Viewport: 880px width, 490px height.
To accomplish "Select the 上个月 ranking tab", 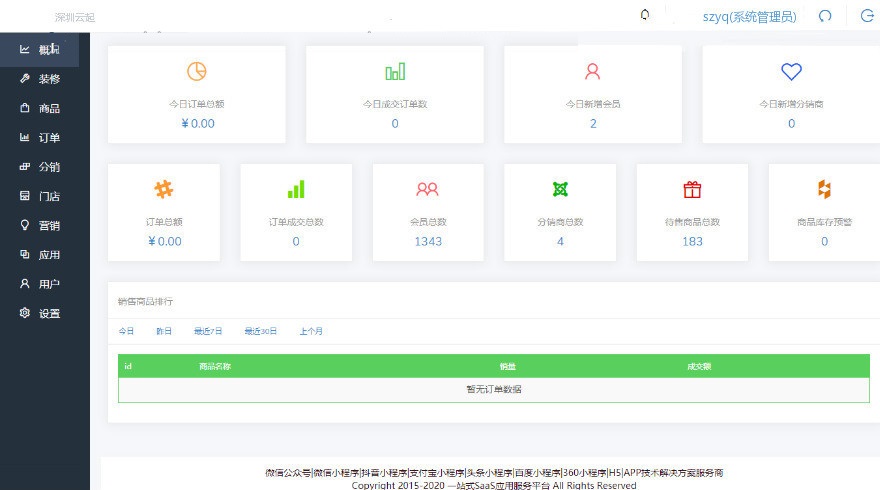I will 311,331.
